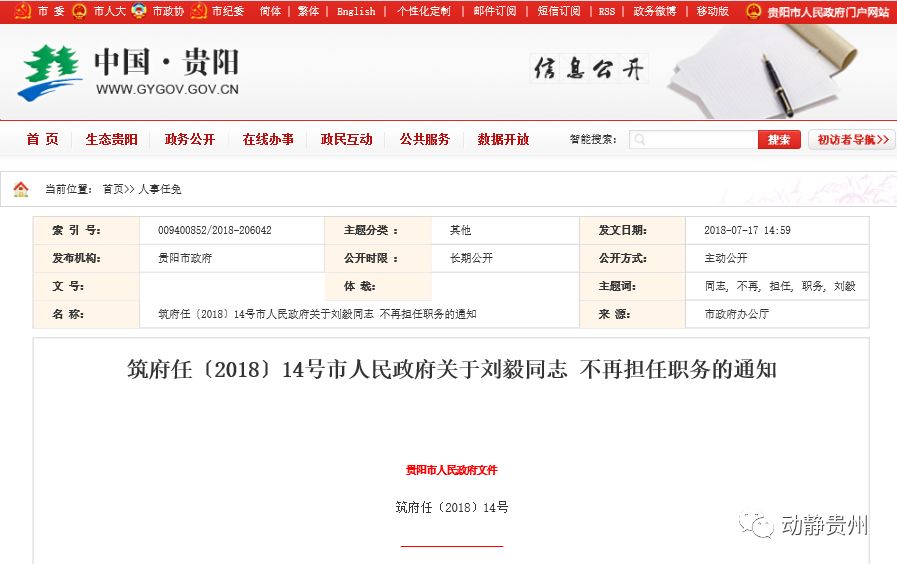The width and height of the screenshot is (897, 564).
Task: Select the 数据开放 navigation item
Action: point(503,140)
